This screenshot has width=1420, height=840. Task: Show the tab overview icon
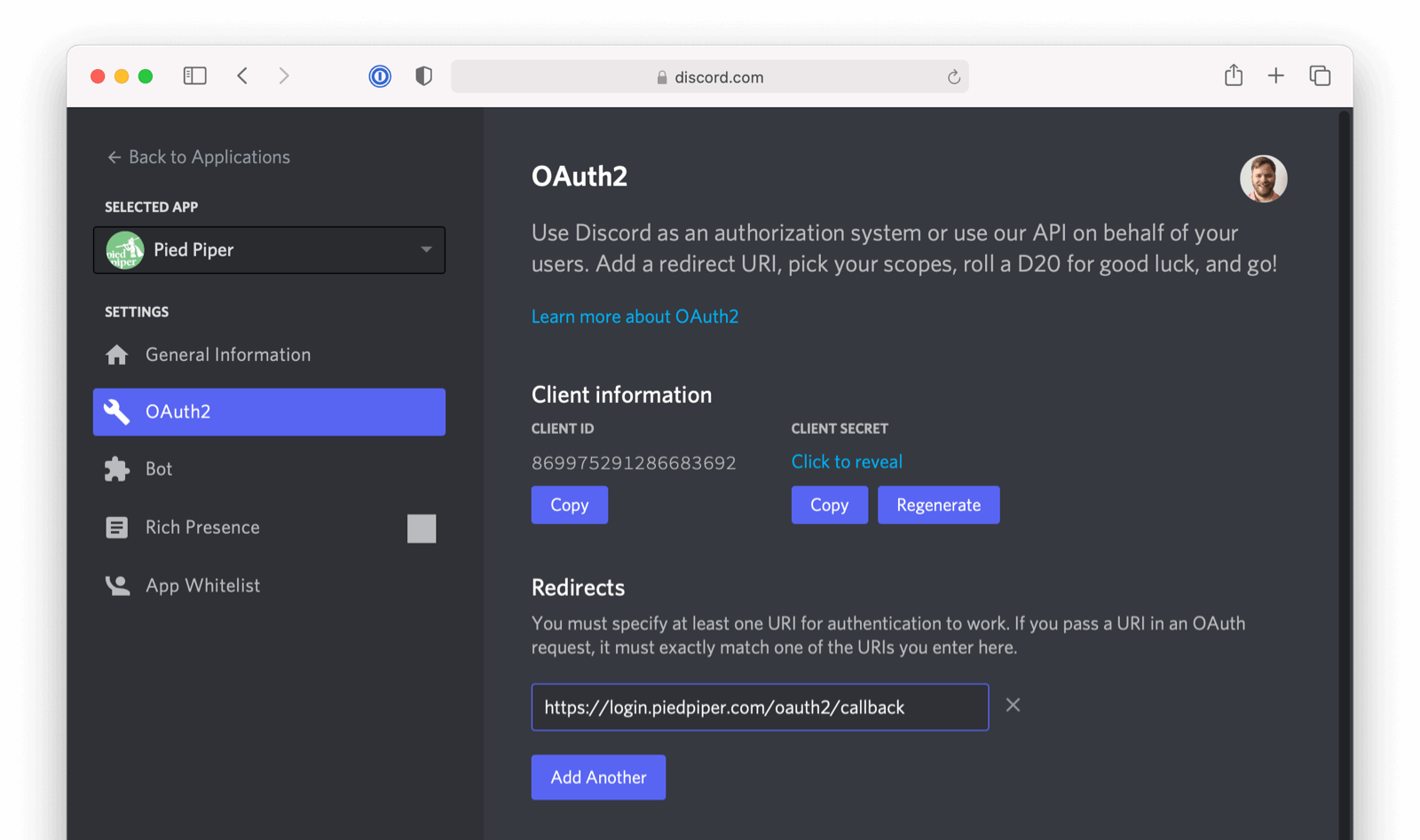pos(1320,76)
